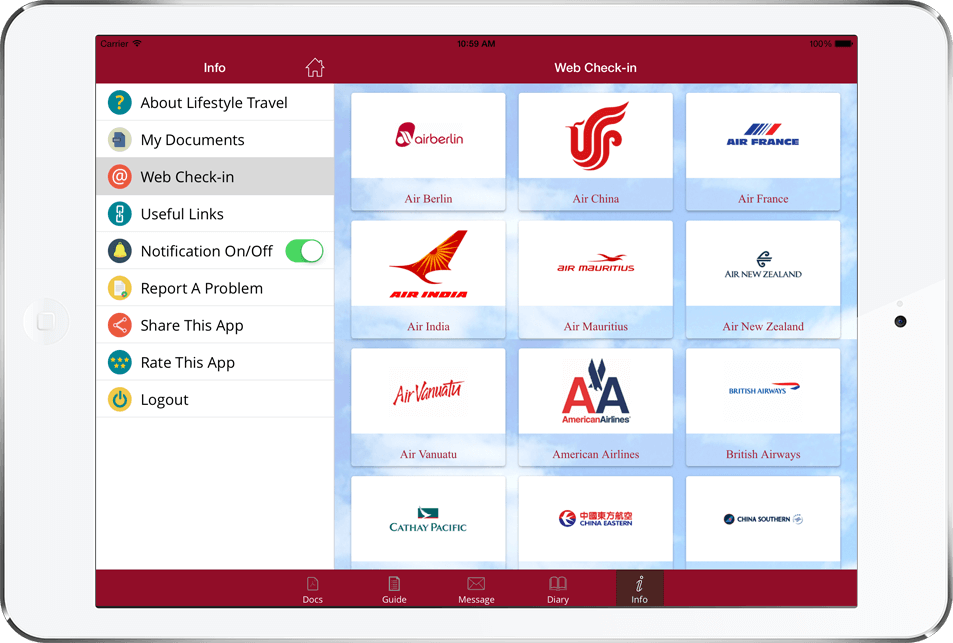Image resolution: width=953 pixels, height=643 pixels.
Task: Select the Web Check-in menu row
Action: coord(215,177)
